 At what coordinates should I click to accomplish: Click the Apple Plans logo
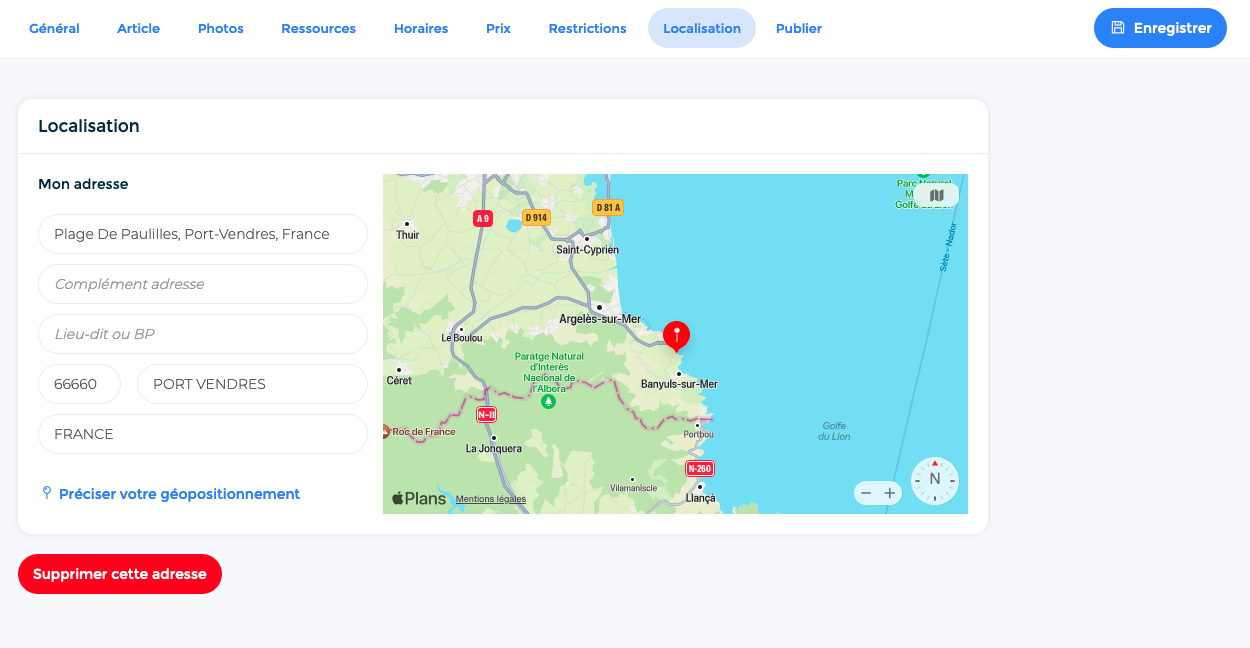tap(419, 498)
